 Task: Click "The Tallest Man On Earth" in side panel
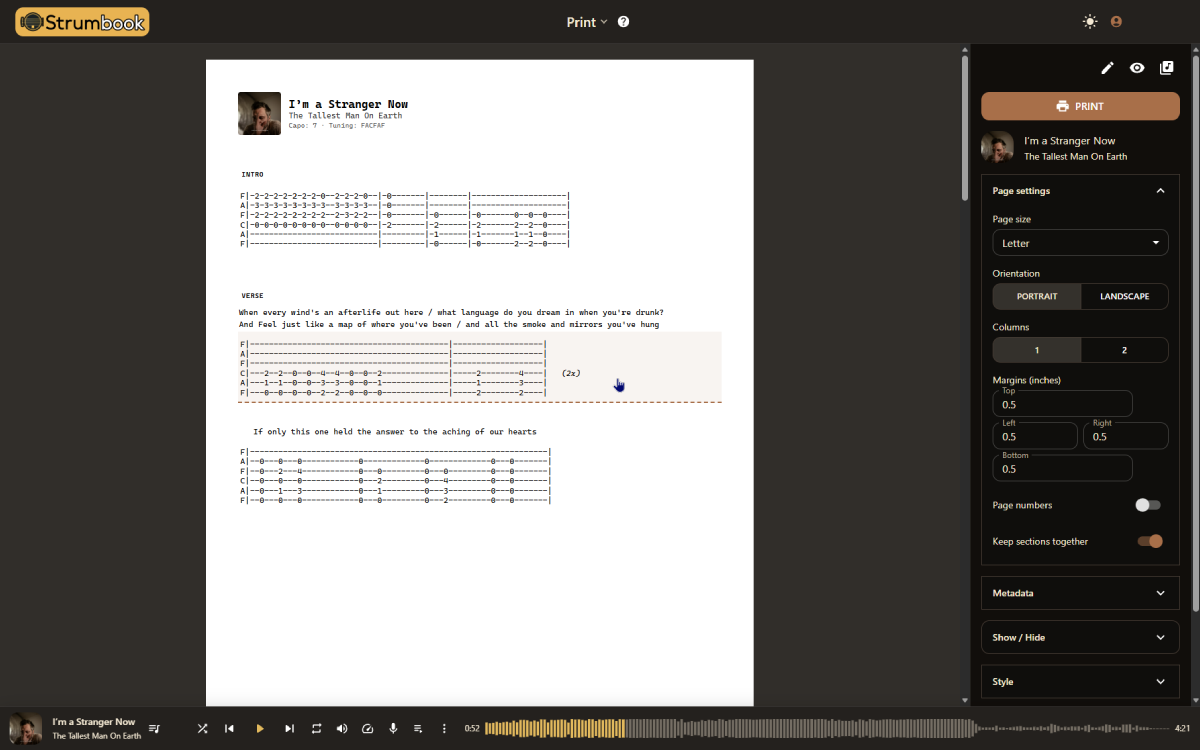[x=1075, y=156]
